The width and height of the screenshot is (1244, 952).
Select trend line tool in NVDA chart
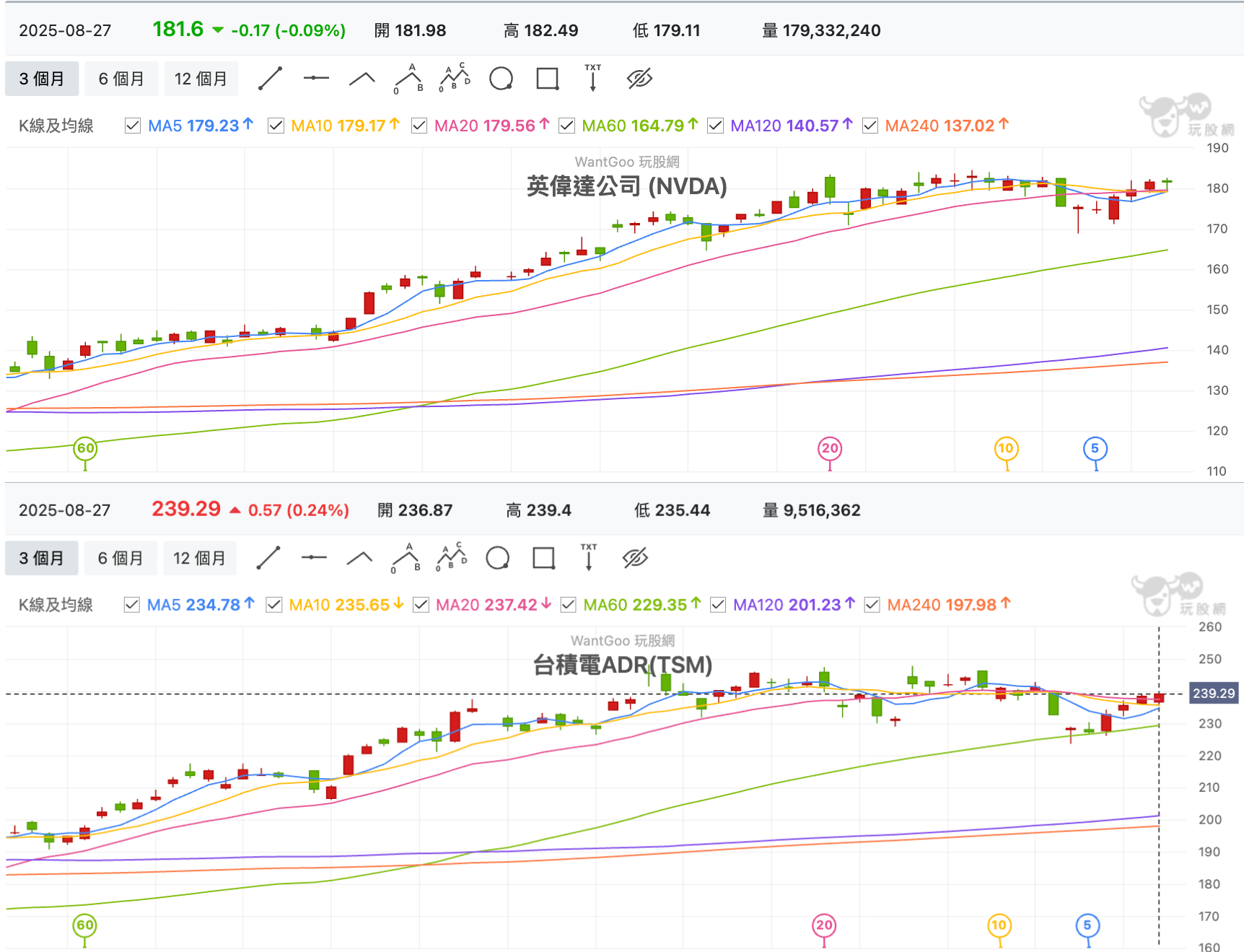point(270,78)
